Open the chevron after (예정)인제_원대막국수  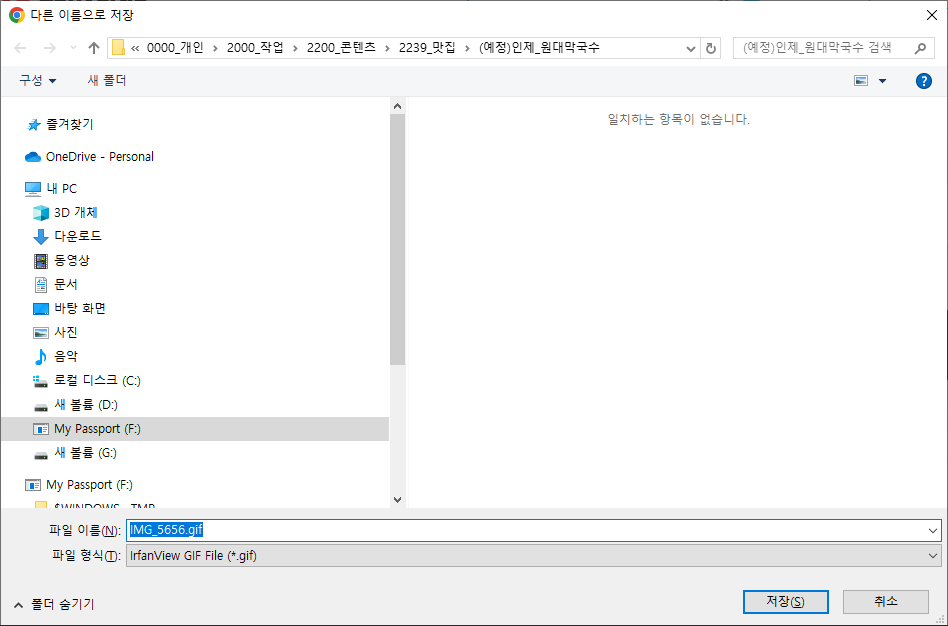coord(690,47)
